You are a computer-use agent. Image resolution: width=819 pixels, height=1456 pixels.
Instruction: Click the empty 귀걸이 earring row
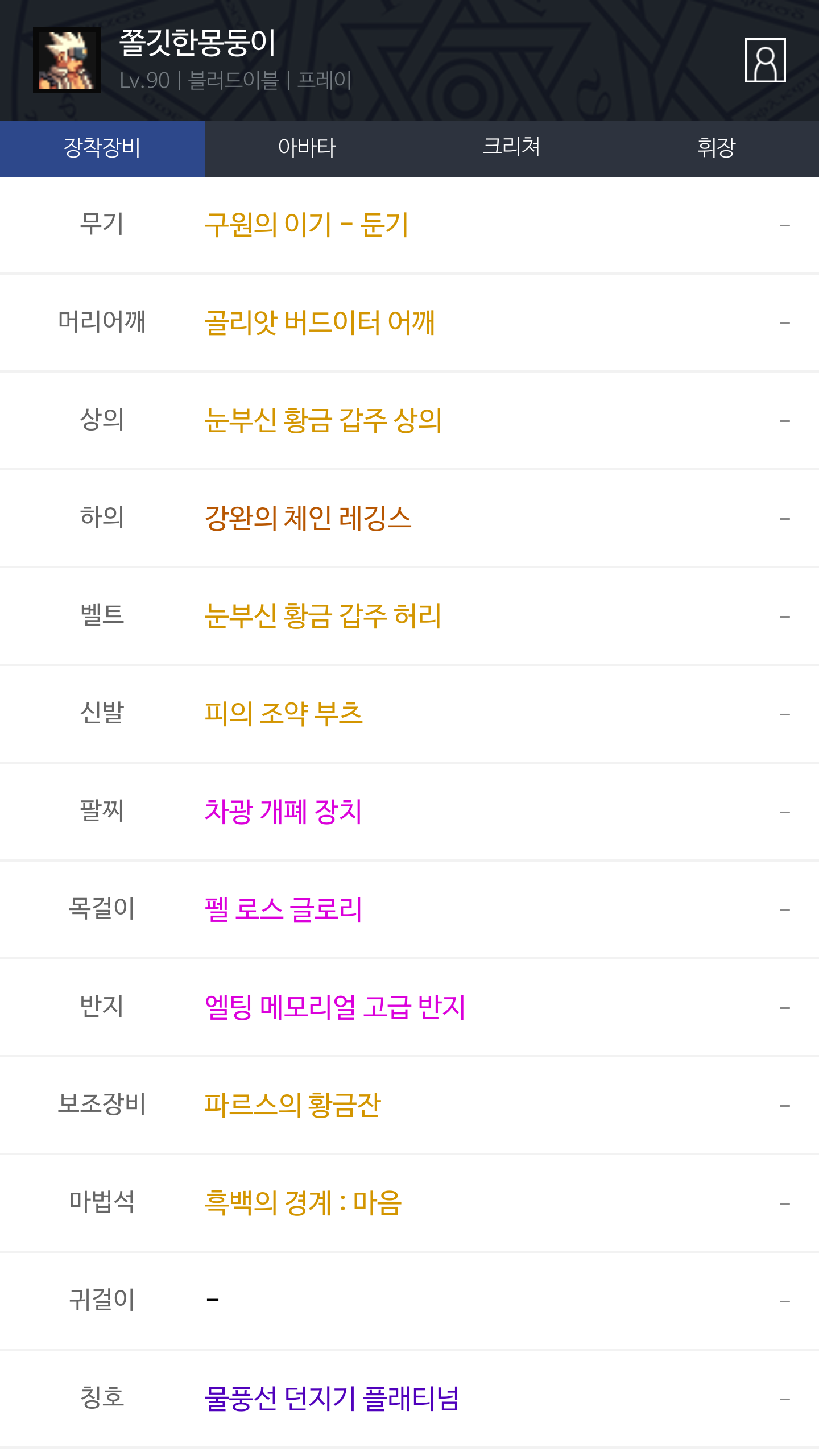409,1301
